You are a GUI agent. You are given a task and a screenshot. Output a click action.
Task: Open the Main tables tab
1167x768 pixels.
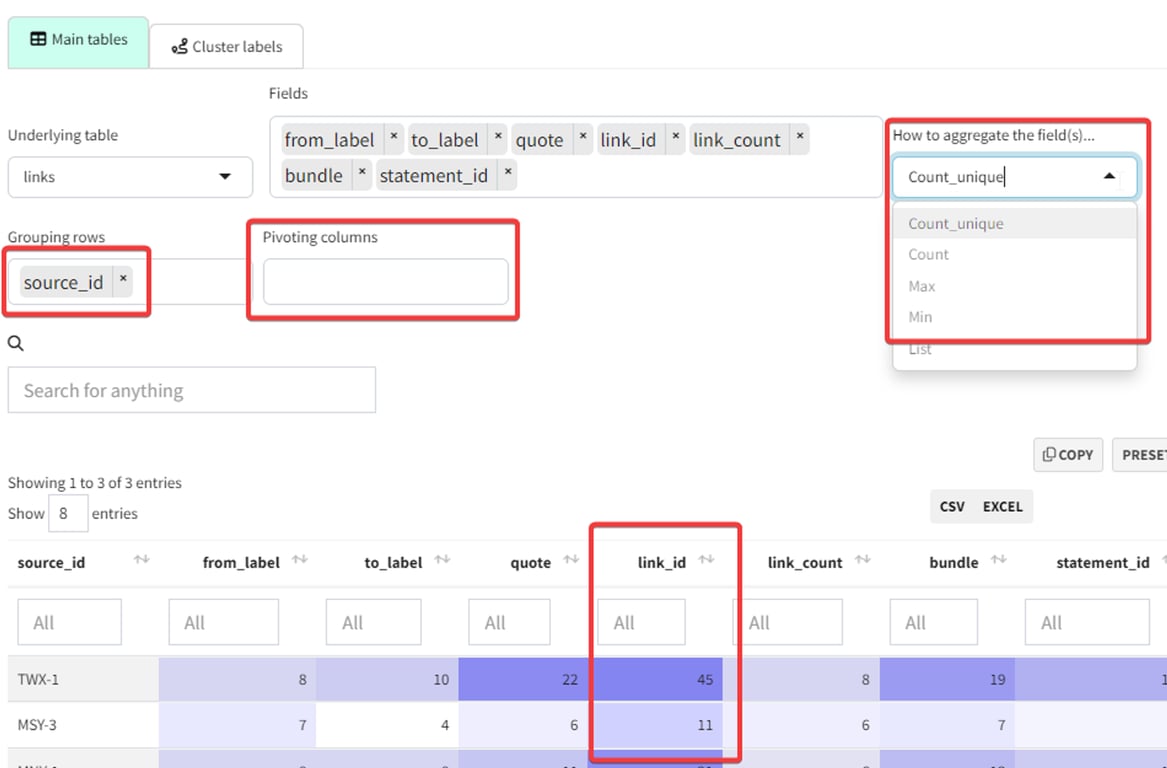[x=78, y=40]
